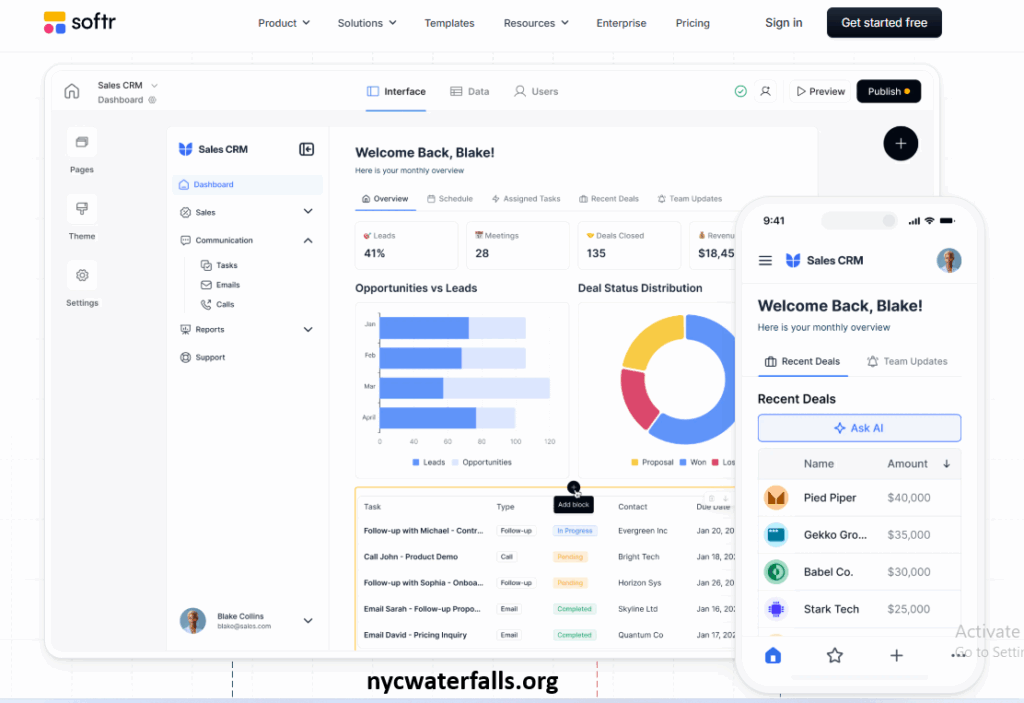1024x703 pixels.
Task: Open hamburger menu in mobile preview
Action: click(x=765, y=261)
